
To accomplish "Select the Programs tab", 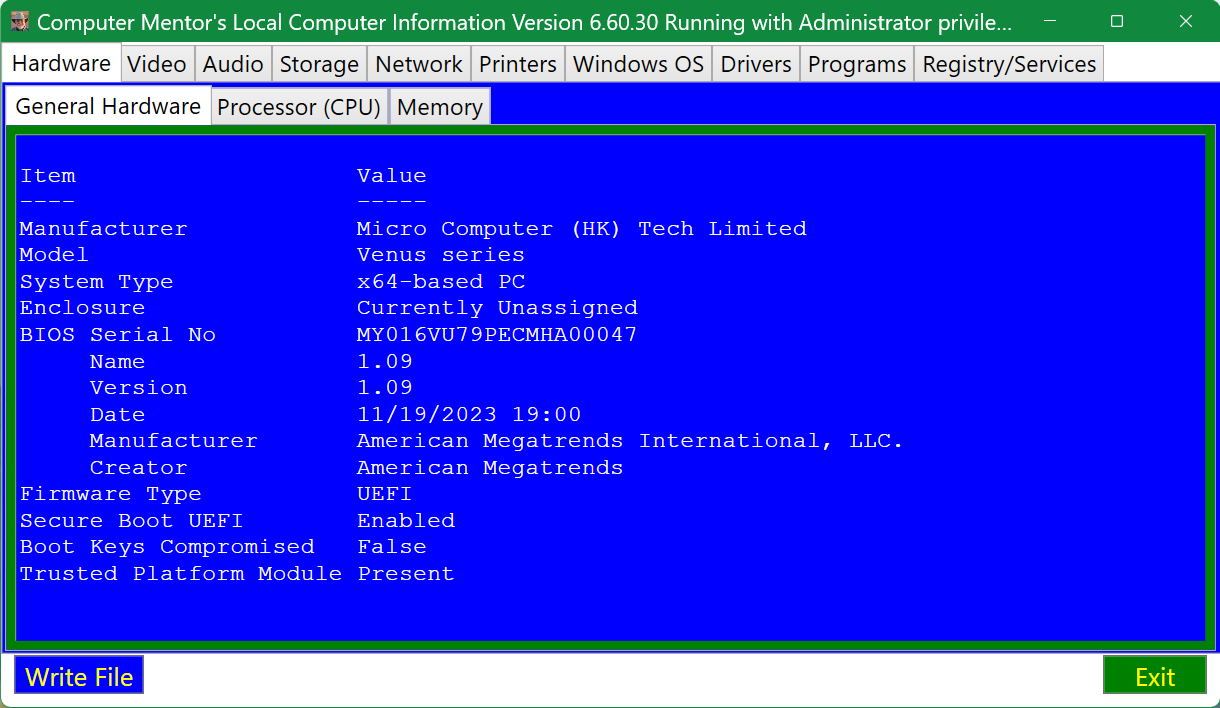I will coord(857,64).
